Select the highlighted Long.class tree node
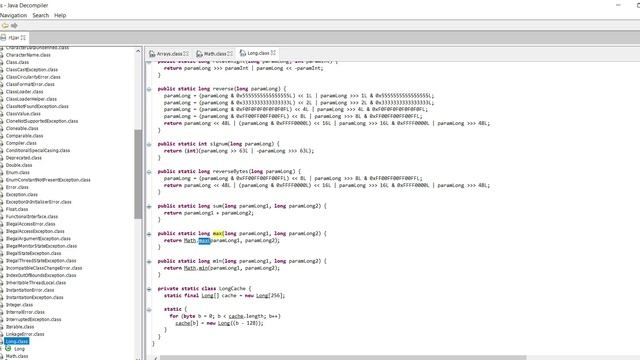Image resolution: width=640 pixels, height=360 pixels. tap(17, 341)
